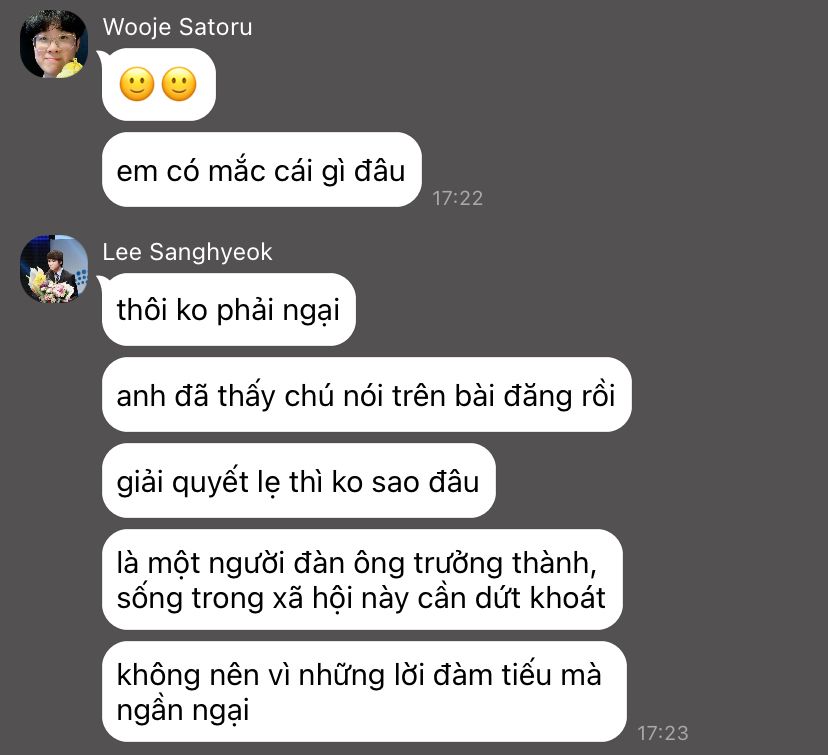Click the words "ngần ngại" in the last message
This screenshot has width=828, height=755.
183,710
